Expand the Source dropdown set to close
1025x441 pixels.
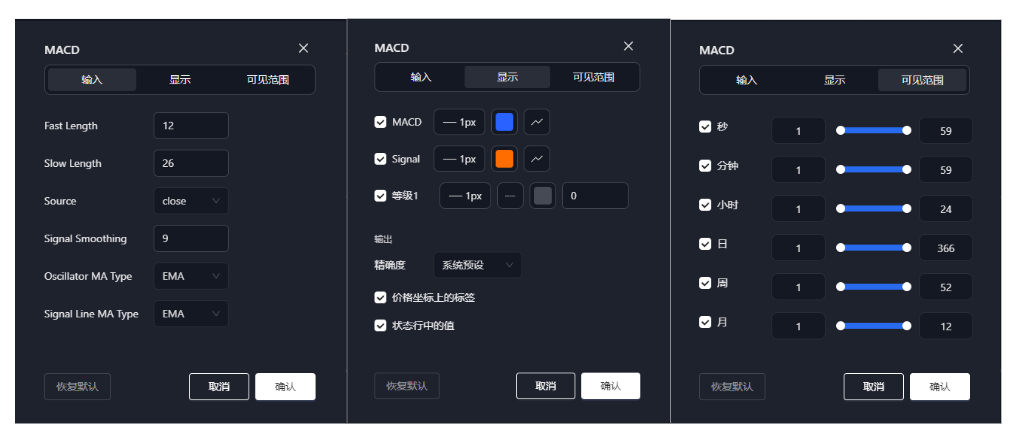191,201
